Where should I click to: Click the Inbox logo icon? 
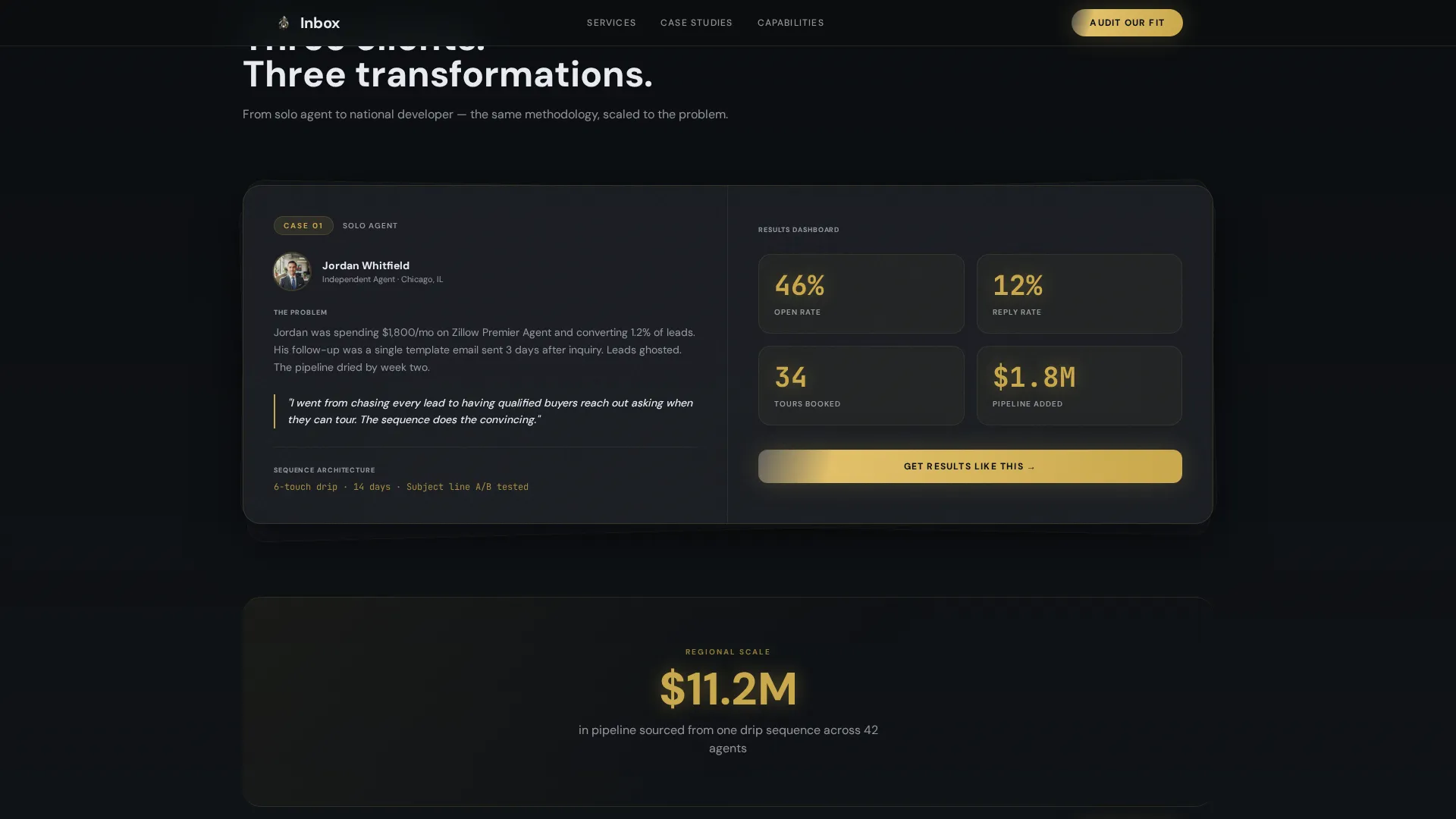[x=284, y=23]
